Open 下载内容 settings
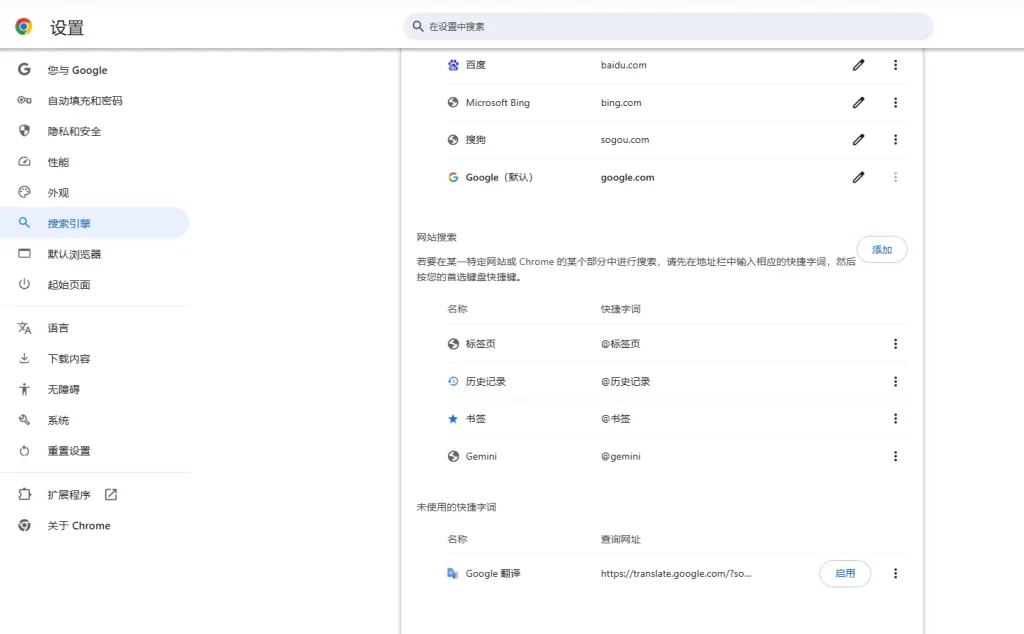 (x=95, y=358)
